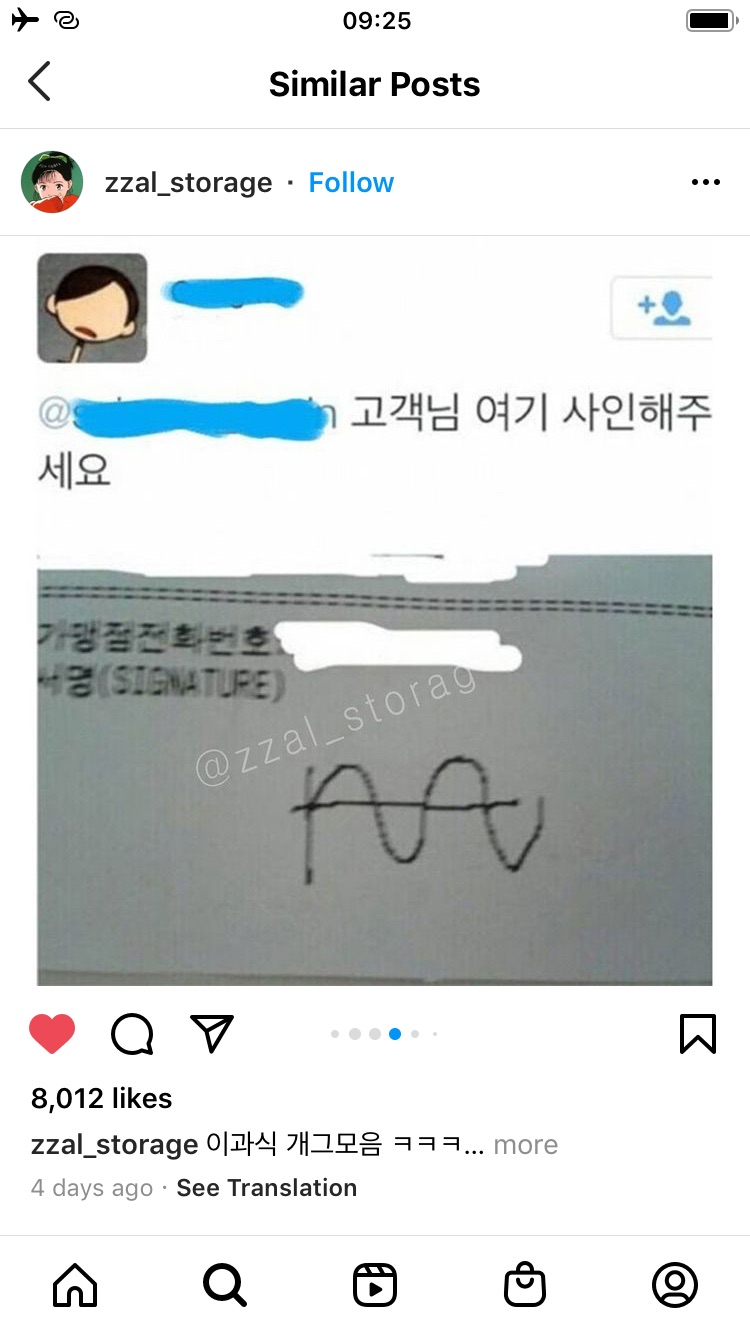Open zzal_storage profile avatar

click(52, 182)
